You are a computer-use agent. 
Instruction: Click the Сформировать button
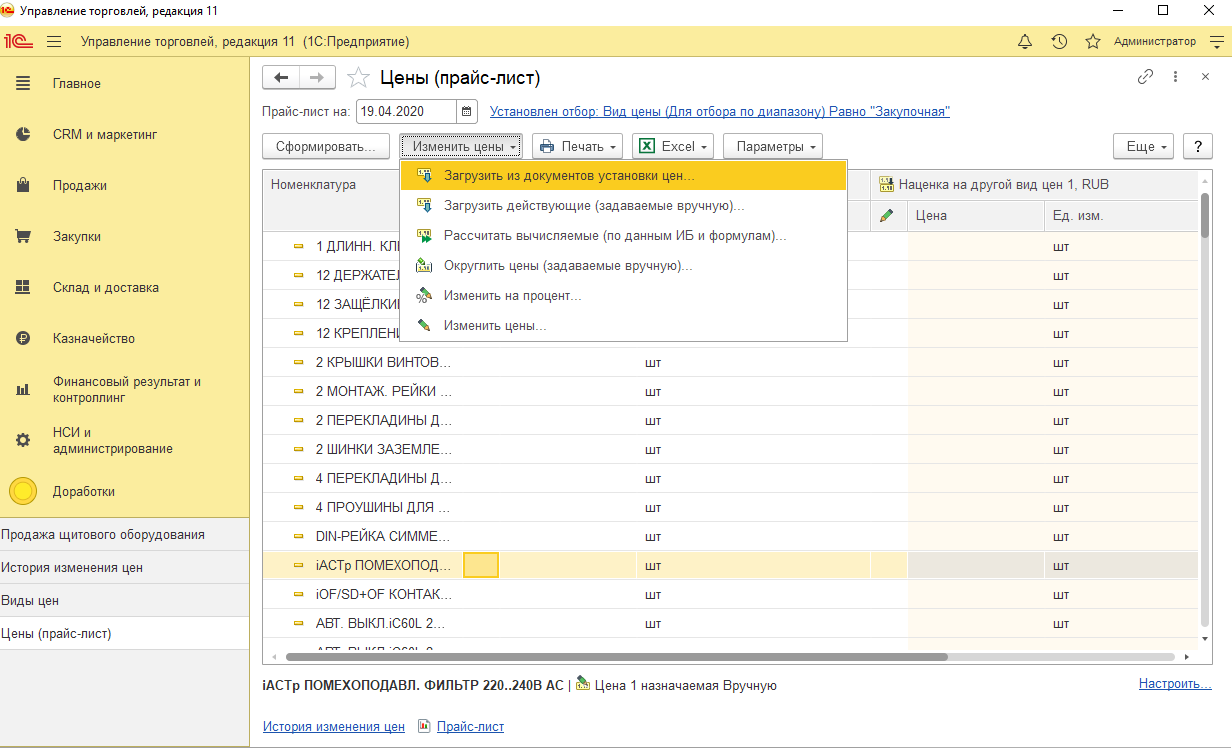coord(326,146)
